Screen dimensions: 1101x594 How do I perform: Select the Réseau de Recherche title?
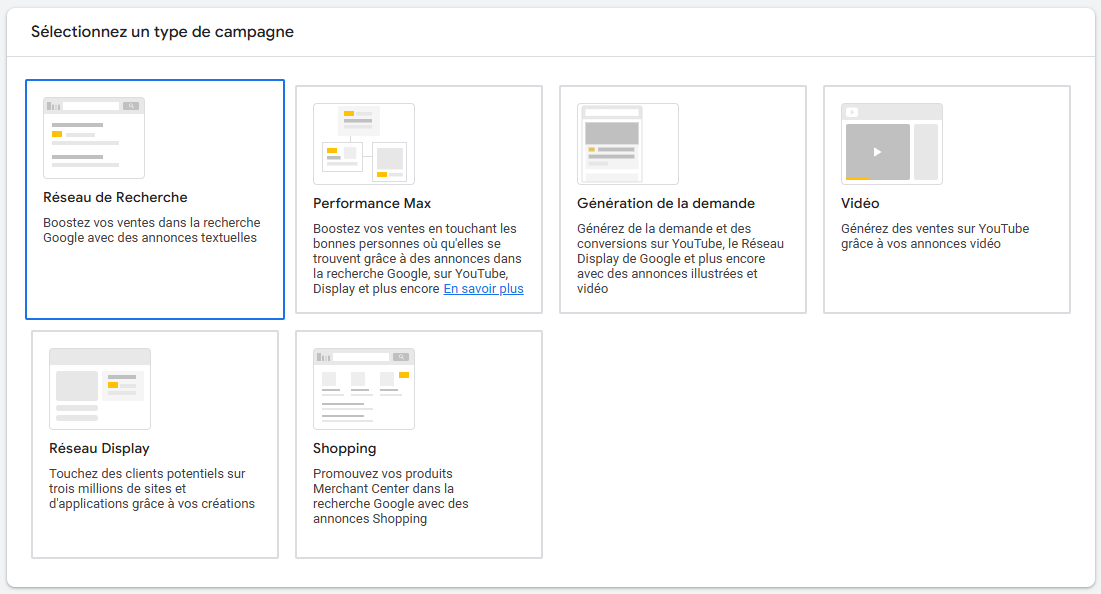115,197
